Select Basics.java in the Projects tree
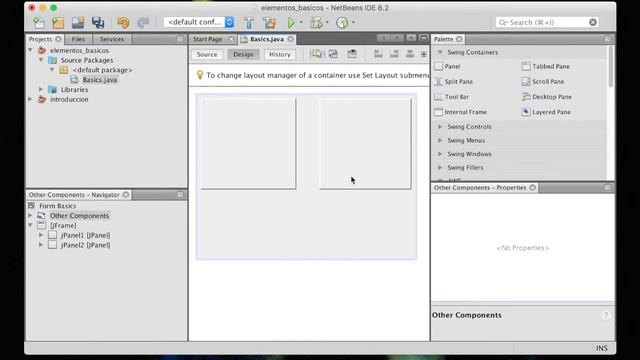This screenshot has width=640, height=360. tap(100, 80)
